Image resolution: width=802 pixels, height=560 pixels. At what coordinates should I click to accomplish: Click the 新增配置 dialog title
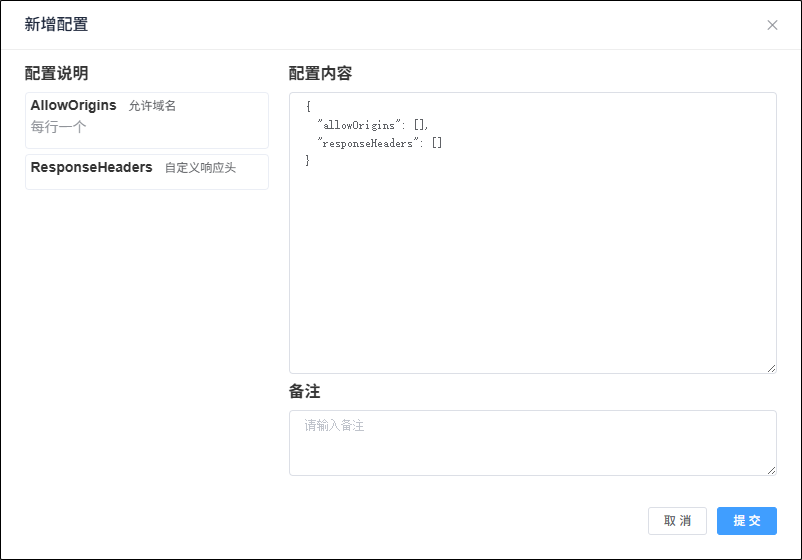coord(56,25)
